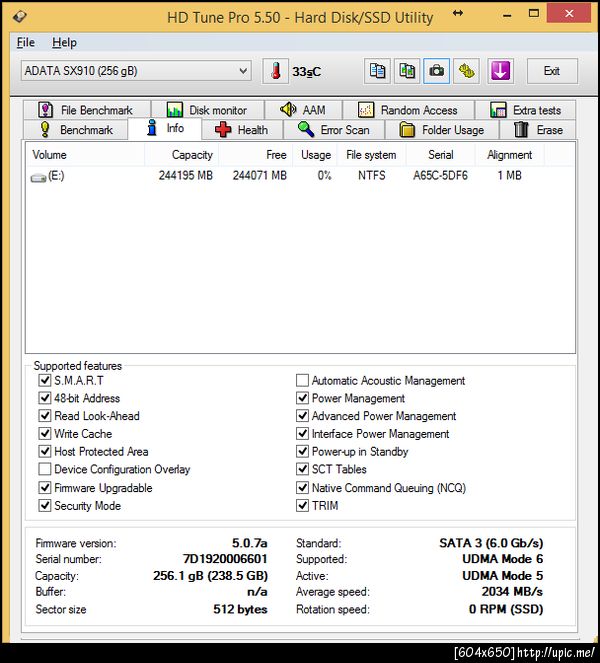600x663 pixels.
Task: Click the Usage column header
Action: [315, 155]
